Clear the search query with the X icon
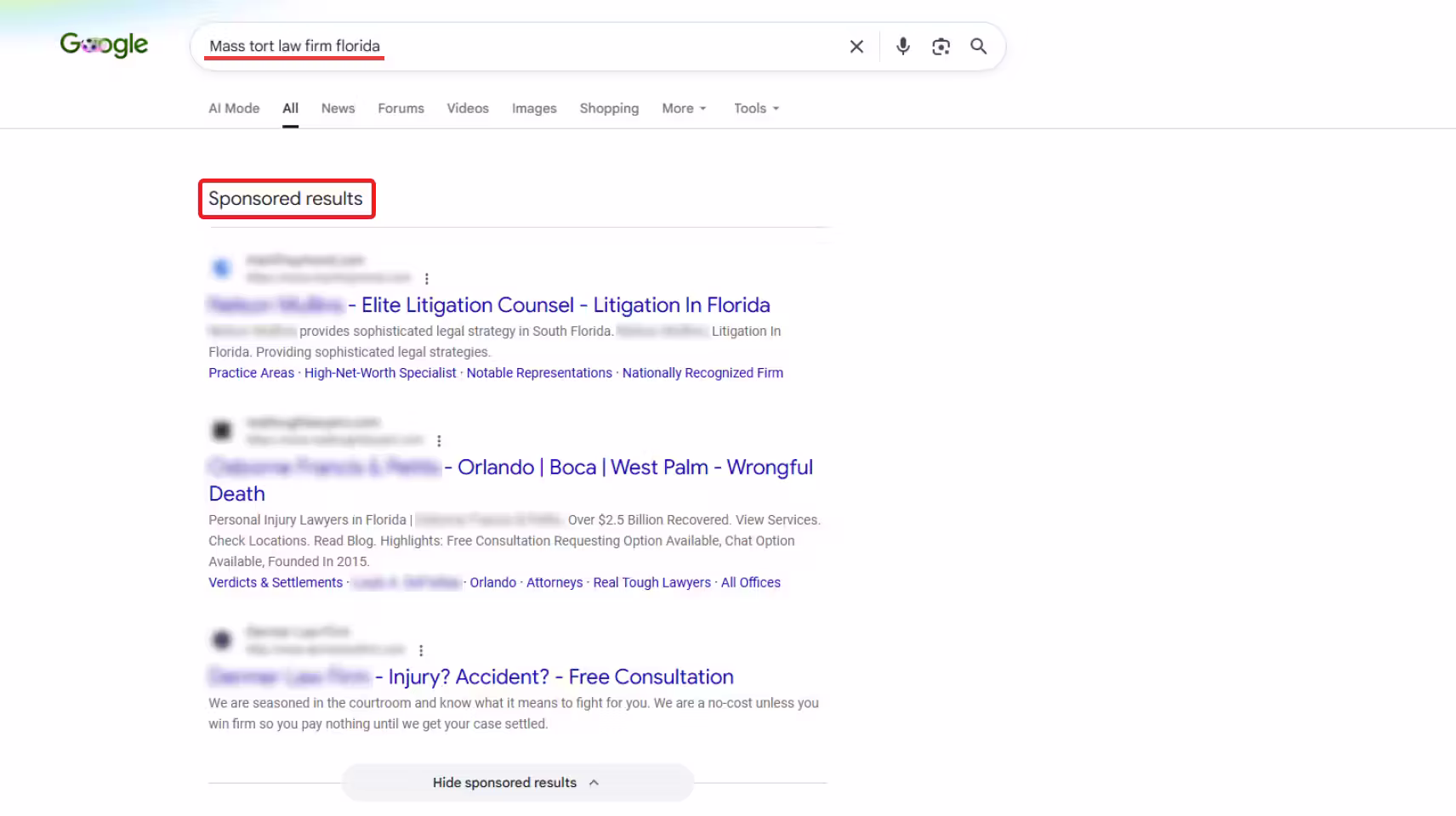The width and height of the screenshot is (1456, 816). (x=856, y=47)
